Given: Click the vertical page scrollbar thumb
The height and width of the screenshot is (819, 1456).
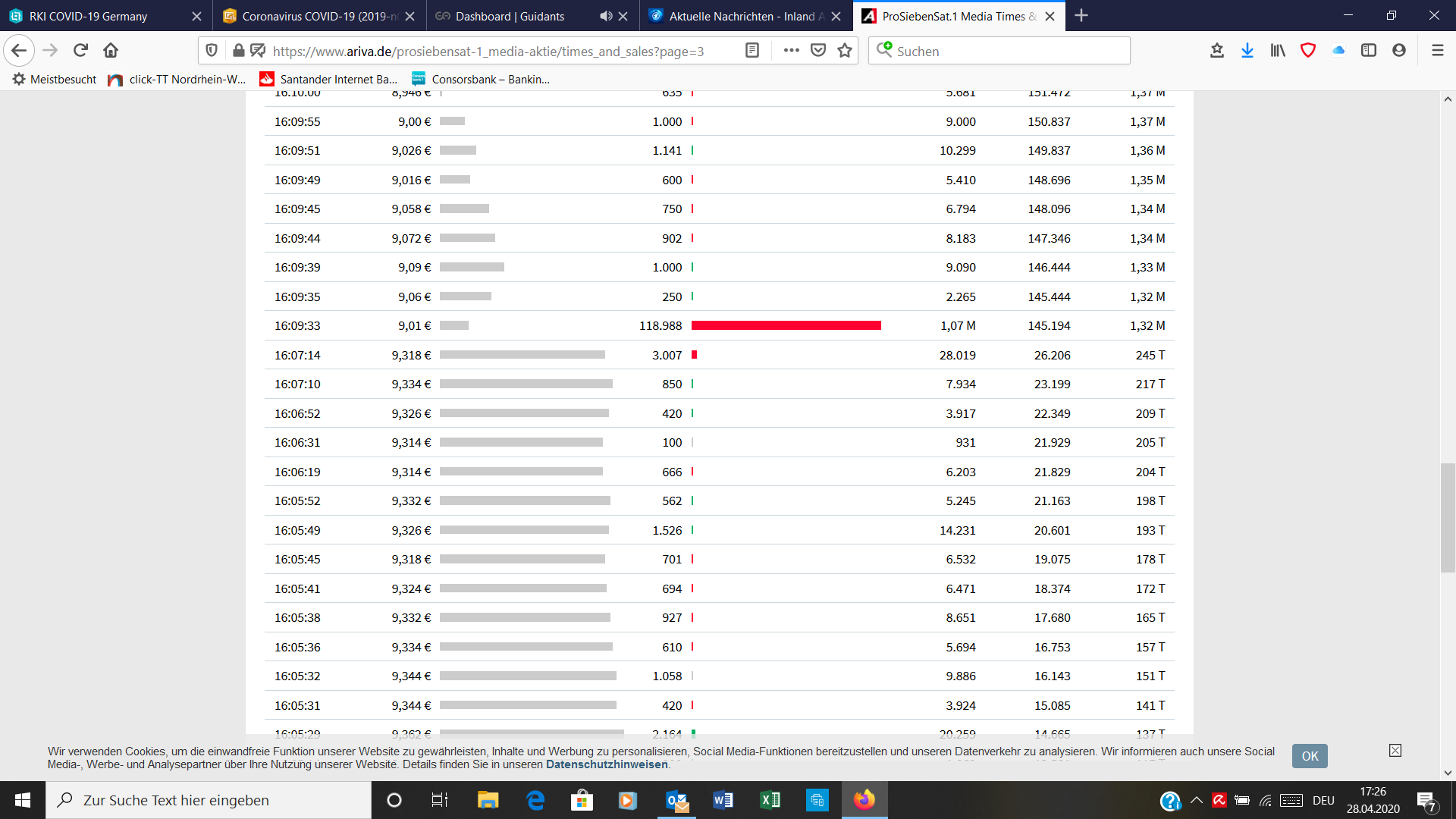Looking at the screenshot, I should (x=1448, y=517).
